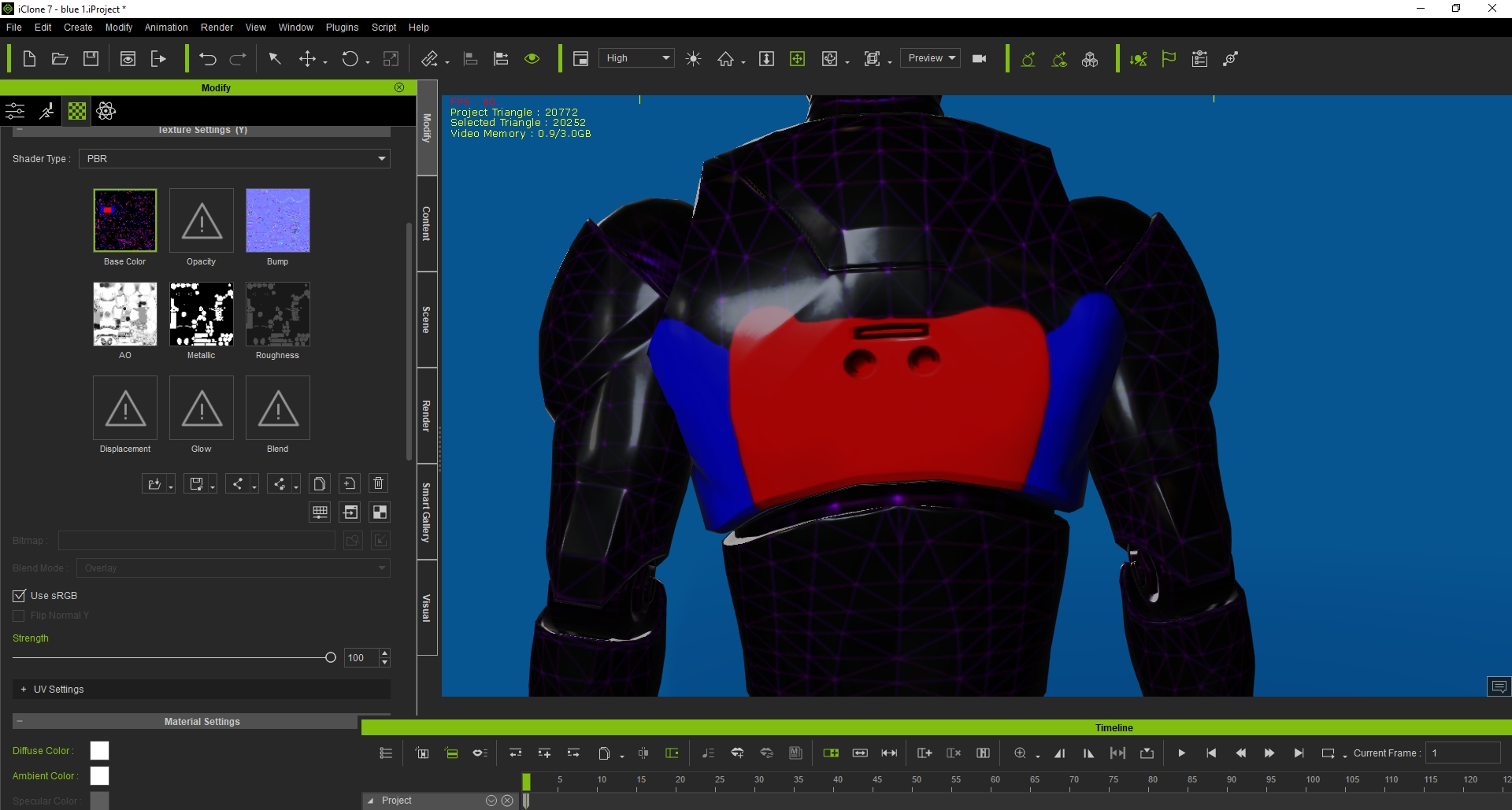Screen dimensions: 1512x810
Task: Click the Strength slider handle
Action: [331, 657]
